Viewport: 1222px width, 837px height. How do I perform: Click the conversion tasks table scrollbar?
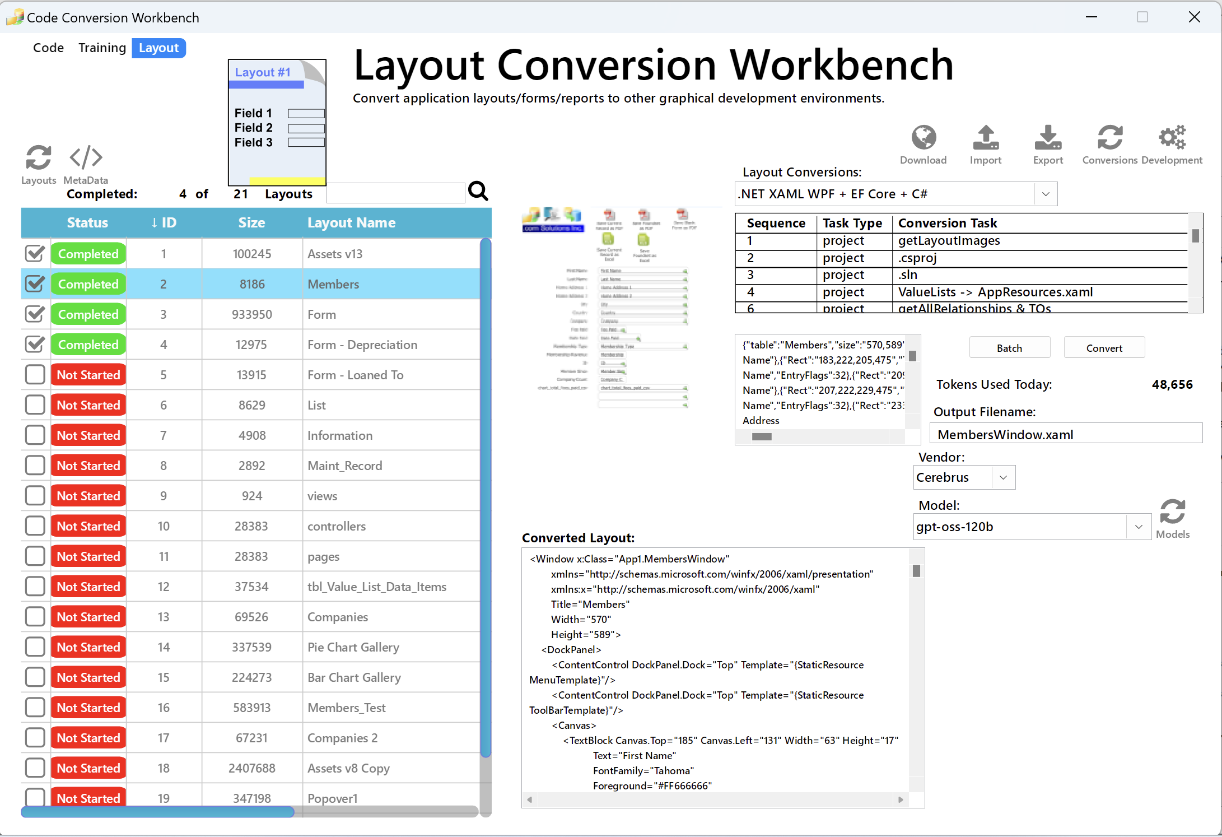[x=1196, y=236]
